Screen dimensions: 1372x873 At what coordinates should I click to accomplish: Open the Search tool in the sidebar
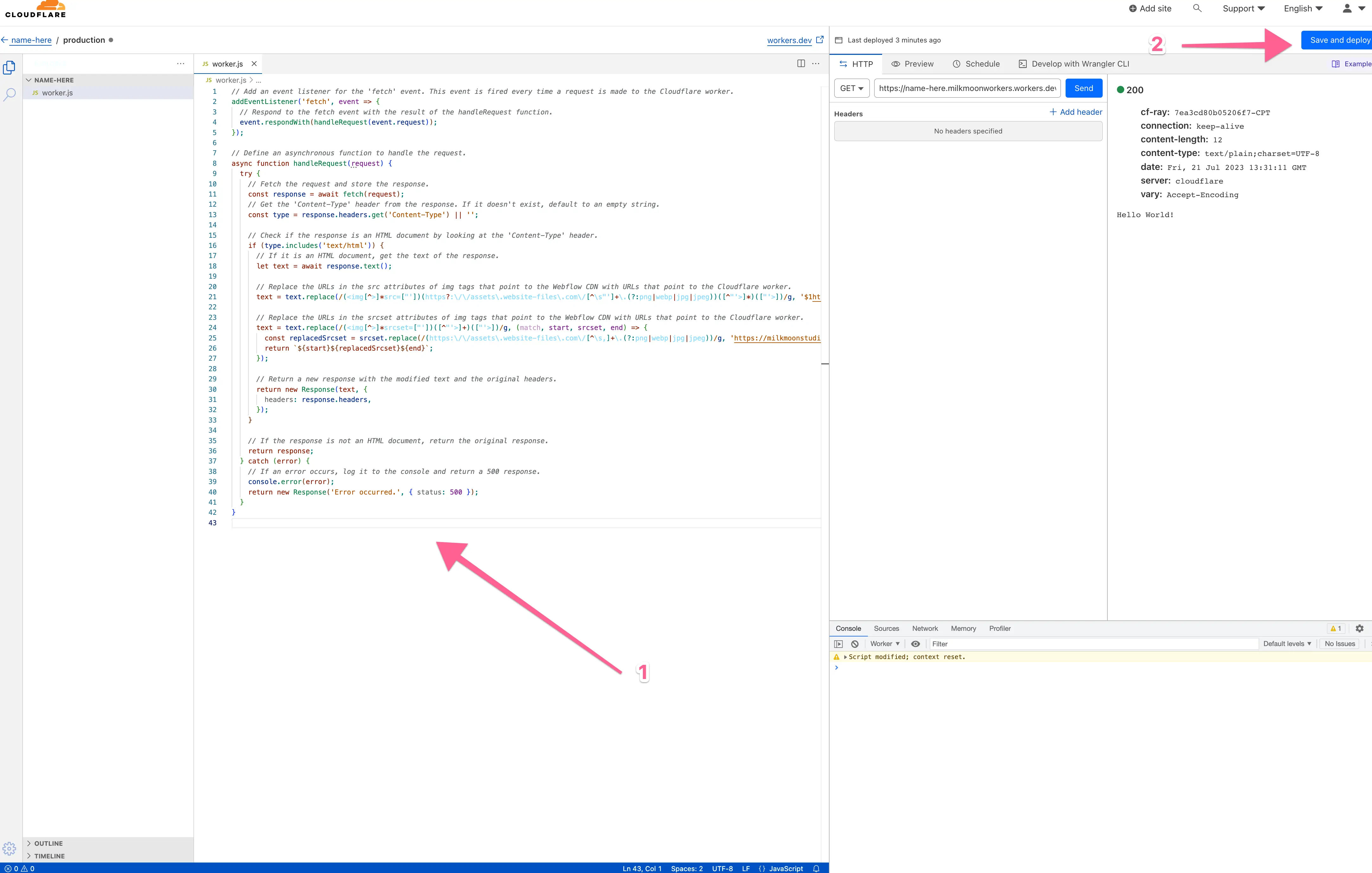coord(9,94)
